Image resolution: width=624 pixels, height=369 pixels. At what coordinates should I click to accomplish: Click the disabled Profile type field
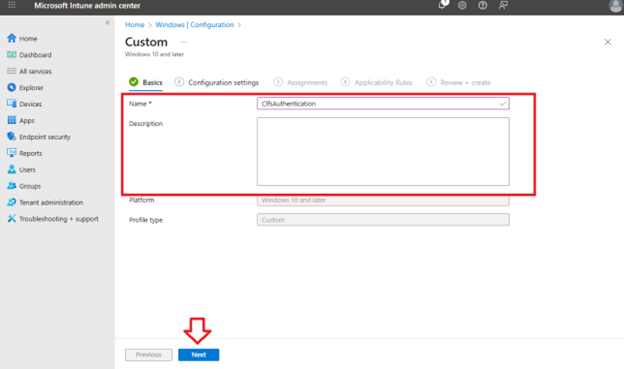[x=383, y=220]
